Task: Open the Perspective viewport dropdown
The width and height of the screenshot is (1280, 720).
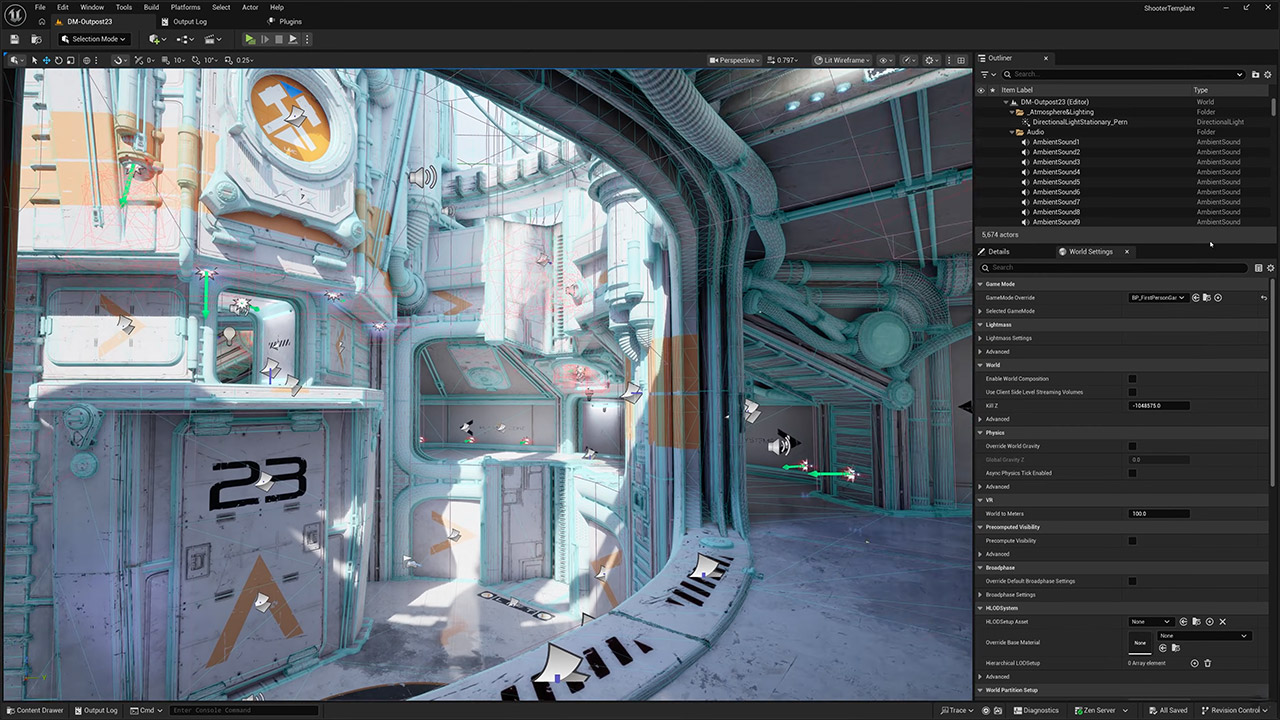Action: click(735, 60)
